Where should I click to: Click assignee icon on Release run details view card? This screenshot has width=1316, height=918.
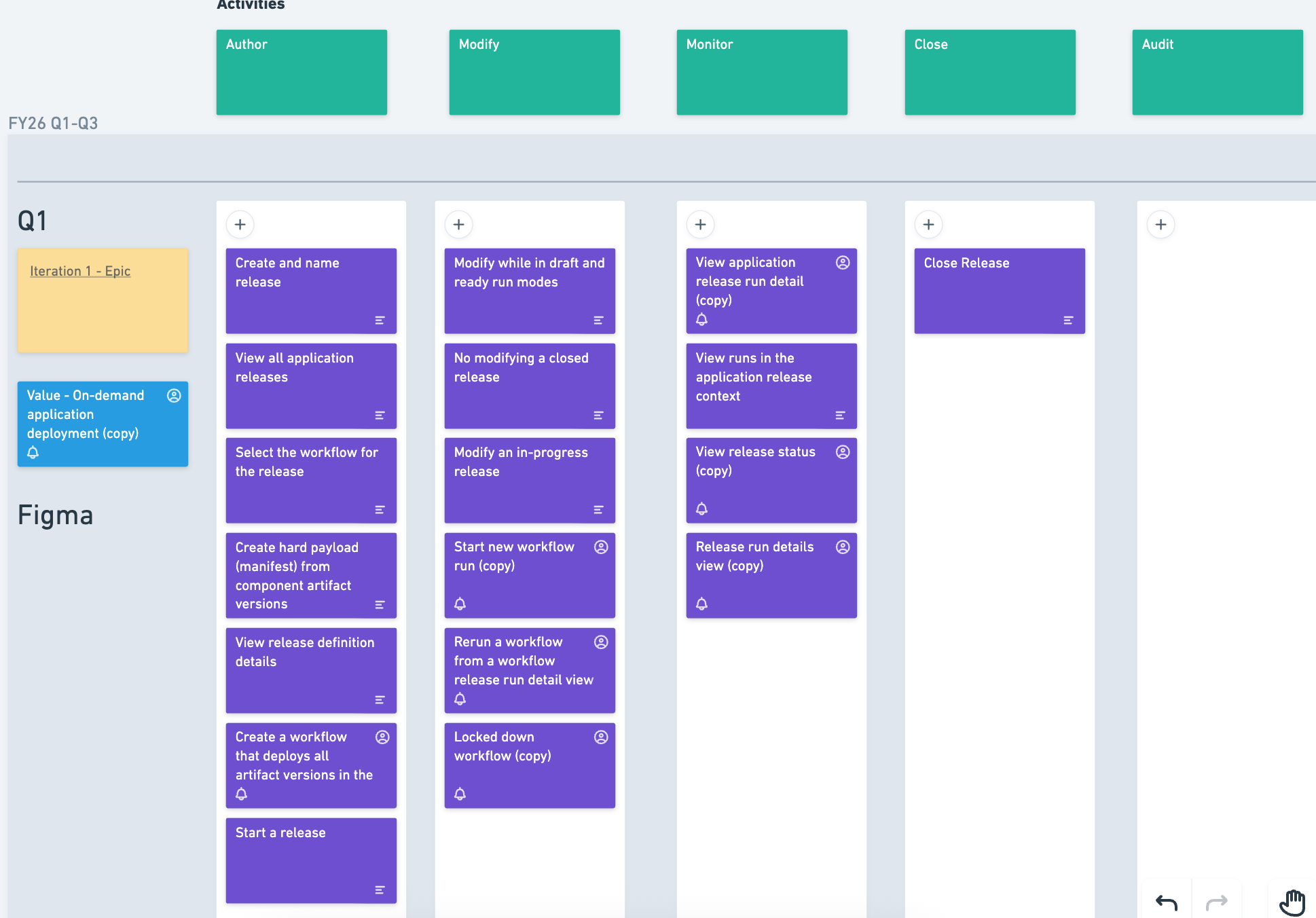tap(843, 547)
